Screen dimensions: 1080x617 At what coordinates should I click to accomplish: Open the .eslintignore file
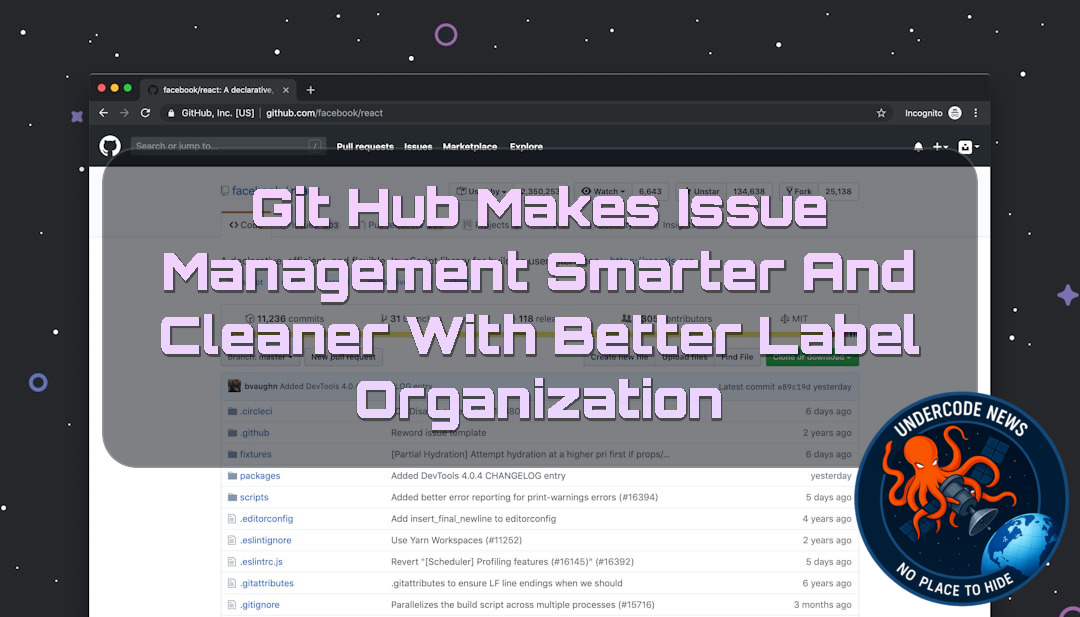(265, 541)
